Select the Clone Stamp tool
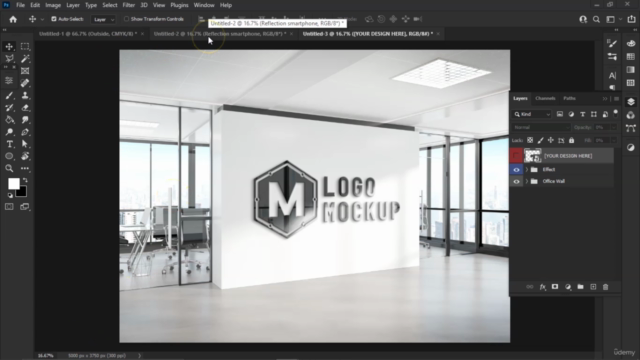The image size is (640, 360). click(25, 96)
